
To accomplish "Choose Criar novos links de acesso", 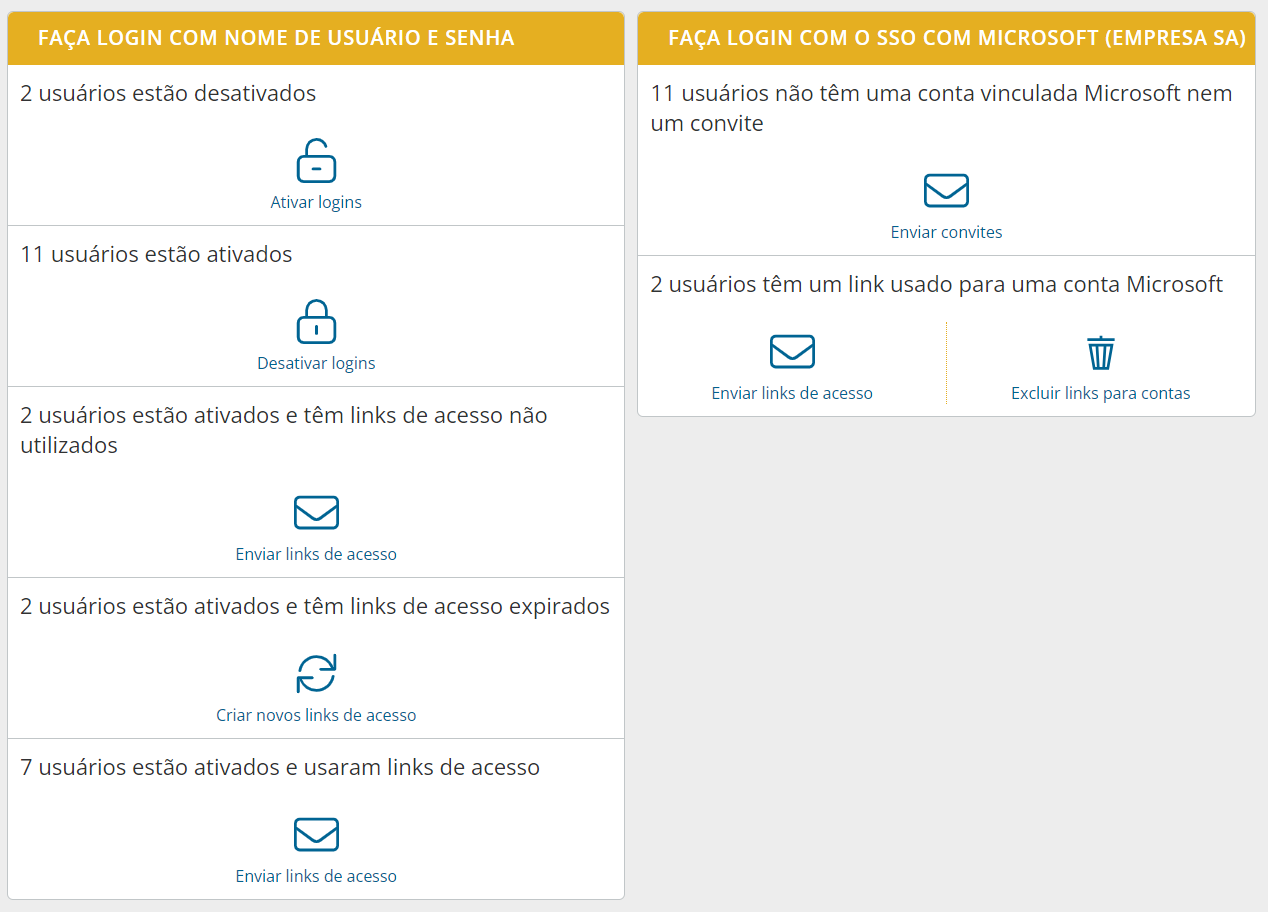I will 316,715.
